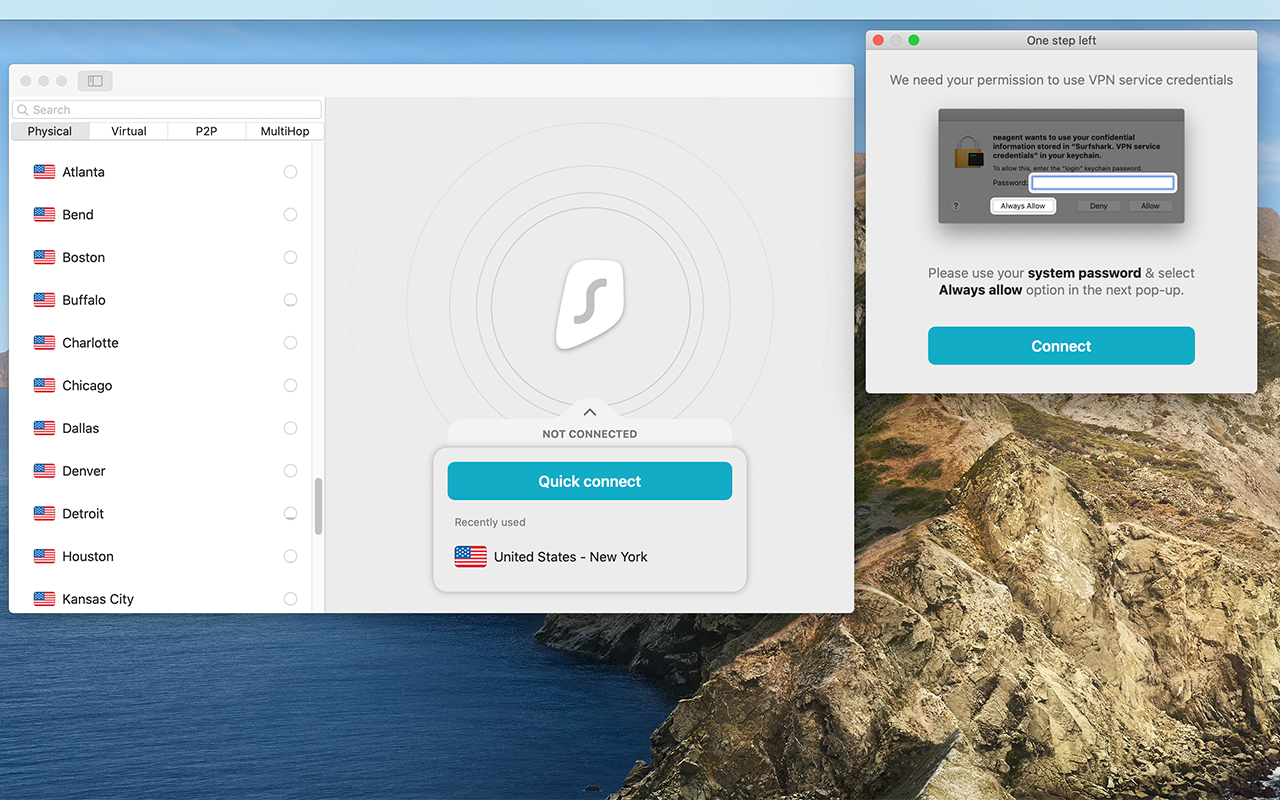Viewport: 1280px width, 800px height.
Task: Click the Bend location name
Action: pos(78,215)
